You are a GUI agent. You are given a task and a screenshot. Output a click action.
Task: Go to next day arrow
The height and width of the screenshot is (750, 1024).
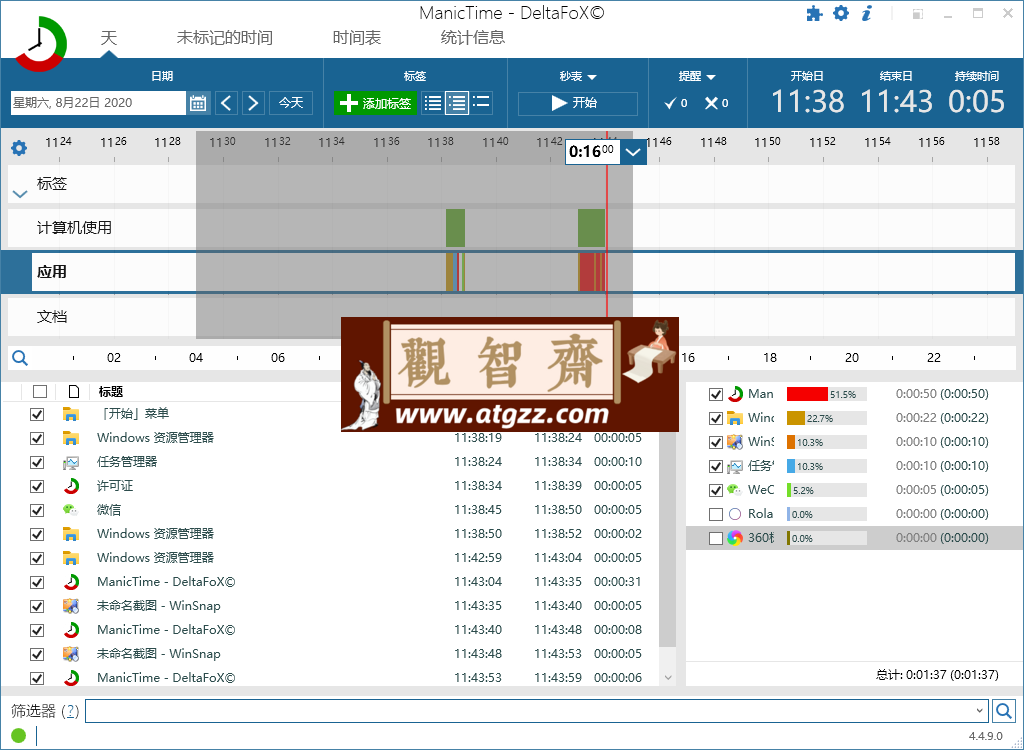[x=253, y=103]
